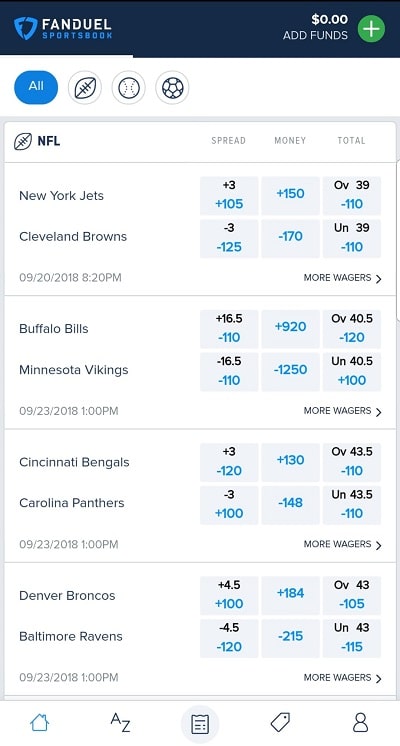
Task: Select the football sport filter icon
Action: 85,88
